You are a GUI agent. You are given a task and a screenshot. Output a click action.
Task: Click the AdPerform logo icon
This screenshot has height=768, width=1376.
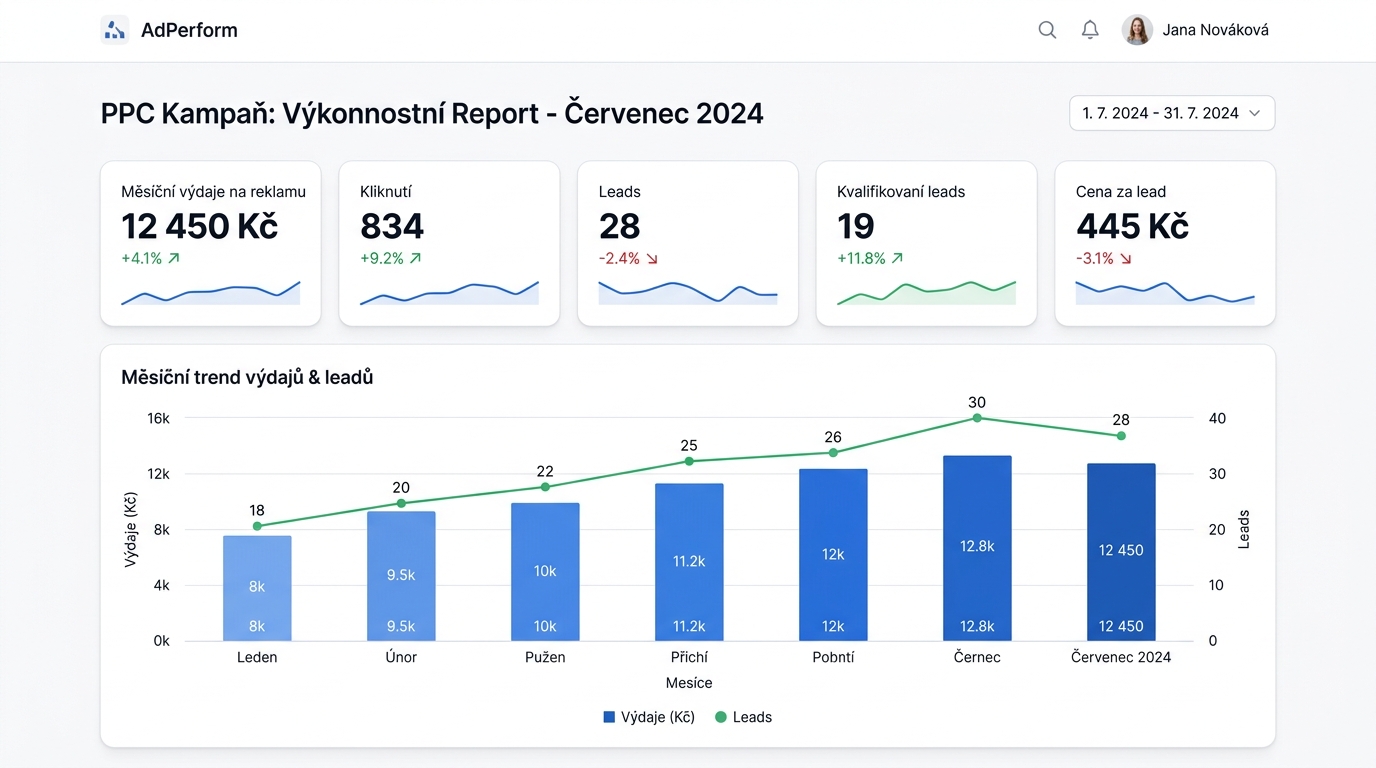pos(115,30)
